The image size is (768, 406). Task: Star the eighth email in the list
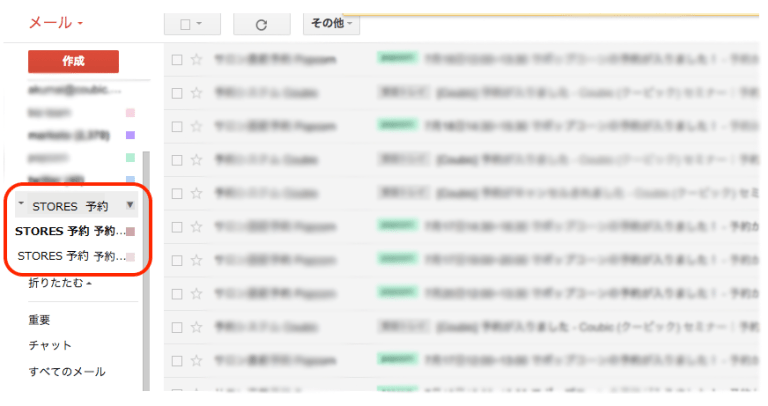pos(196,294)
